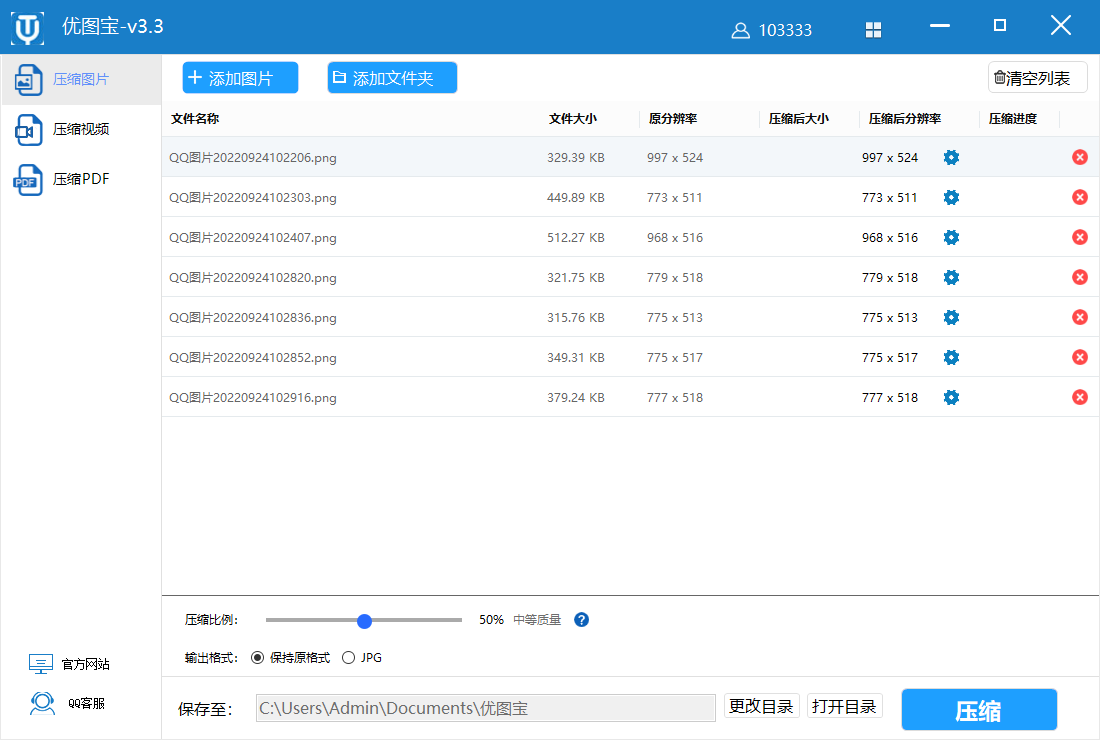
Task: Remove QQ图片20220924102407.png with red delete icon
Action: tap(1080, 238)
